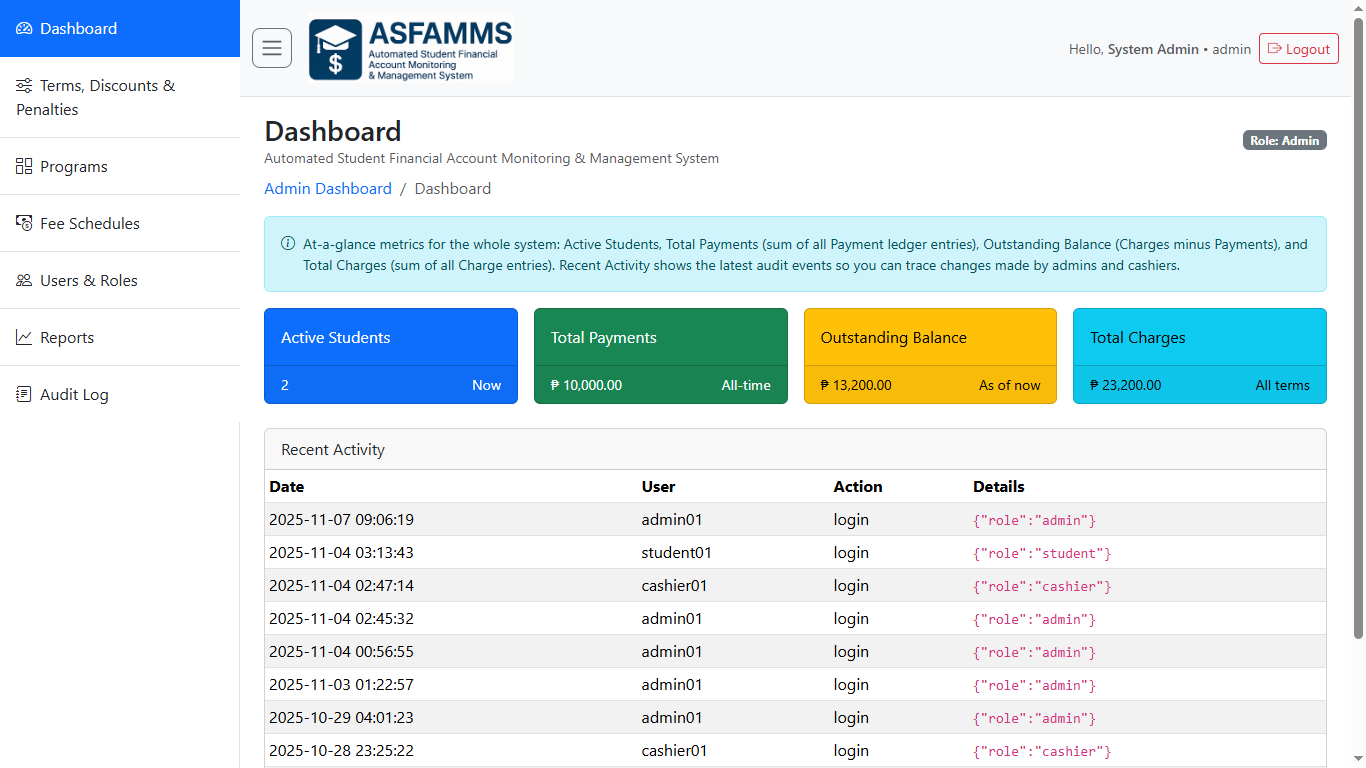Click the cash icon beside Fee Schedules
The image size is (1366, 768).
(24, 224)
